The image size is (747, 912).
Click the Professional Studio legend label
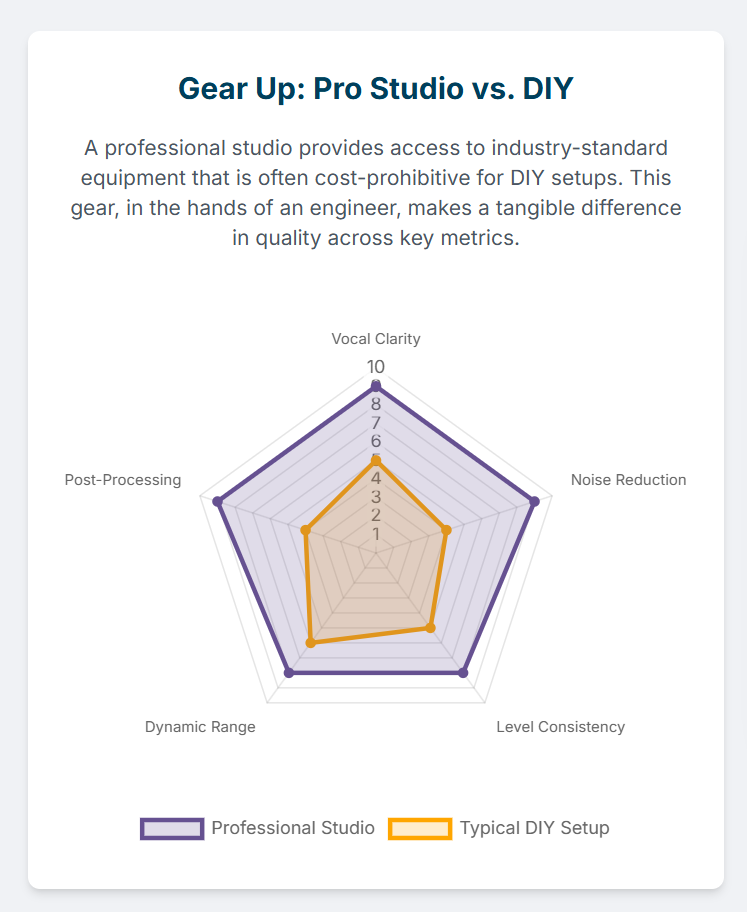click(x=293, y=828)
